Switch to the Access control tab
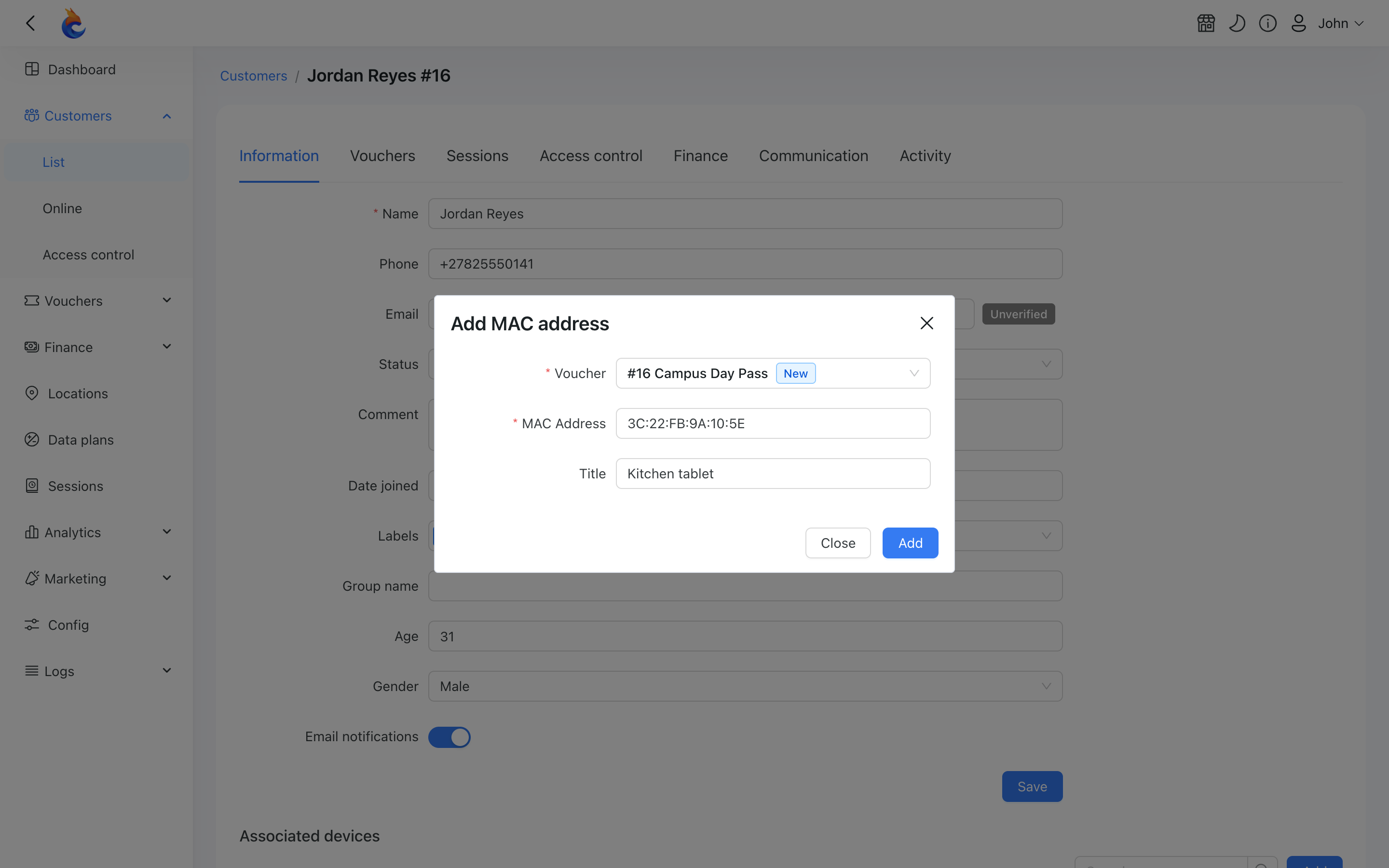The height and width of the screenshot is (868, 1389). pos(591,156)
